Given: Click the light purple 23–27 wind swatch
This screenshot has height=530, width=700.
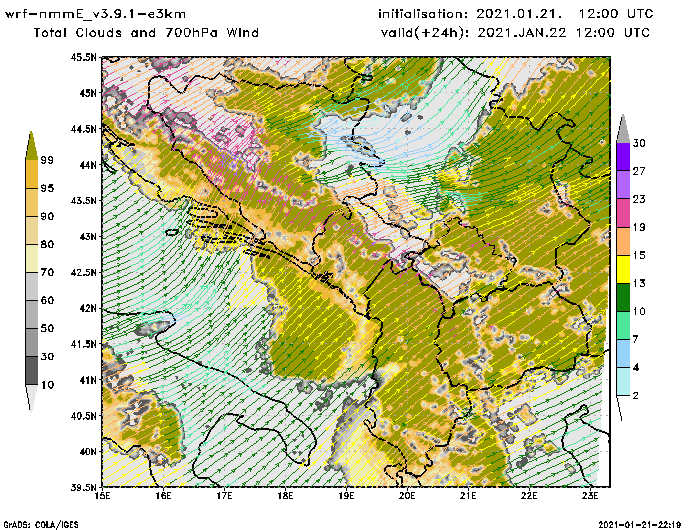Looking at the screenshot, I should [623, 184].
